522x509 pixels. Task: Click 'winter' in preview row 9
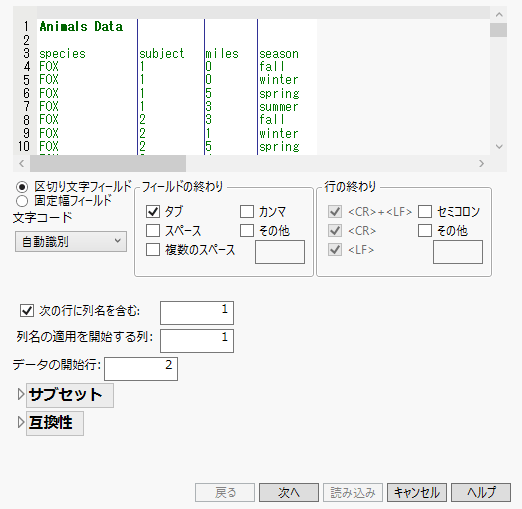click(279, 134)
